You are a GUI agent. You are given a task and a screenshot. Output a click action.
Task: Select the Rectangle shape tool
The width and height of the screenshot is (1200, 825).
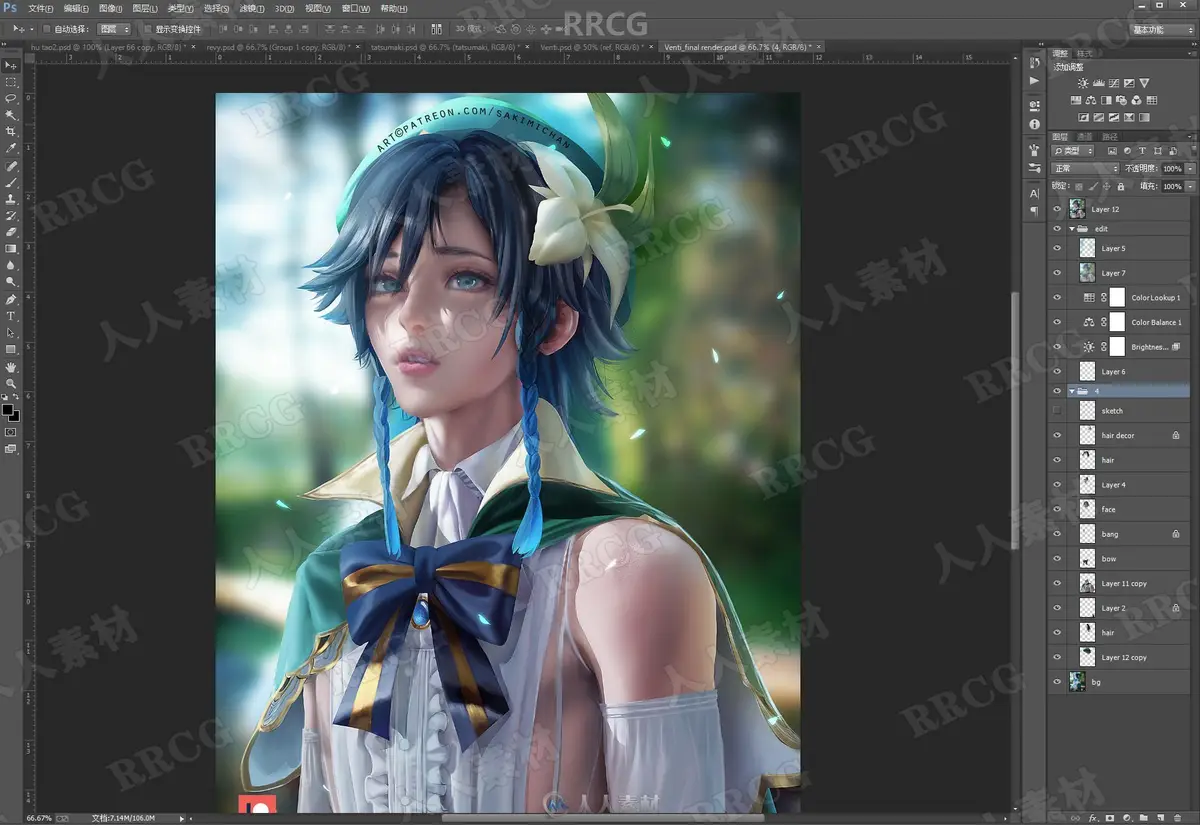(x=12, y=350)
